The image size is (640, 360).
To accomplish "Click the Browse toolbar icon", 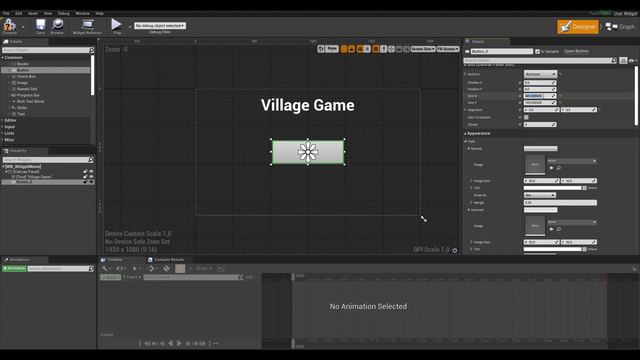I will point(57,27).
